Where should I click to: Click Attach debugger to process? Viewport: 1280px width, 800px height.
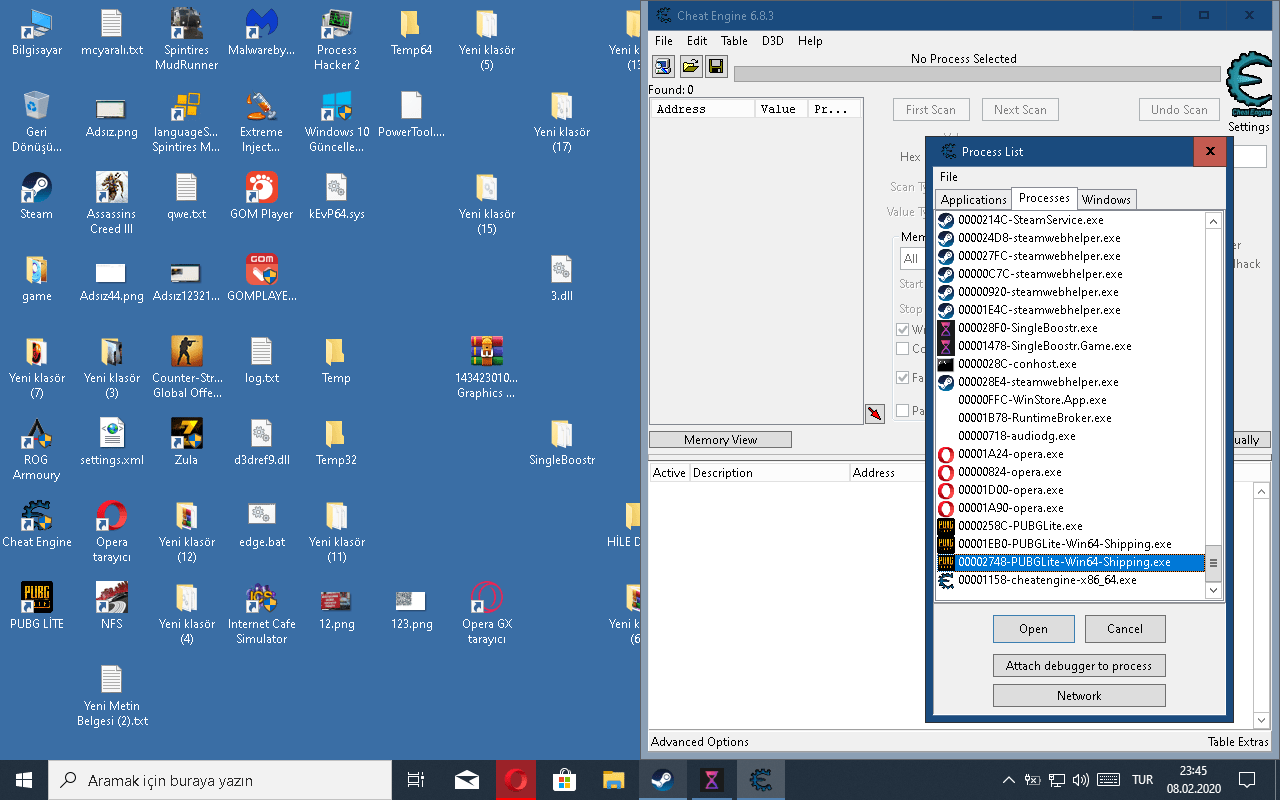tap(1079, 666)
